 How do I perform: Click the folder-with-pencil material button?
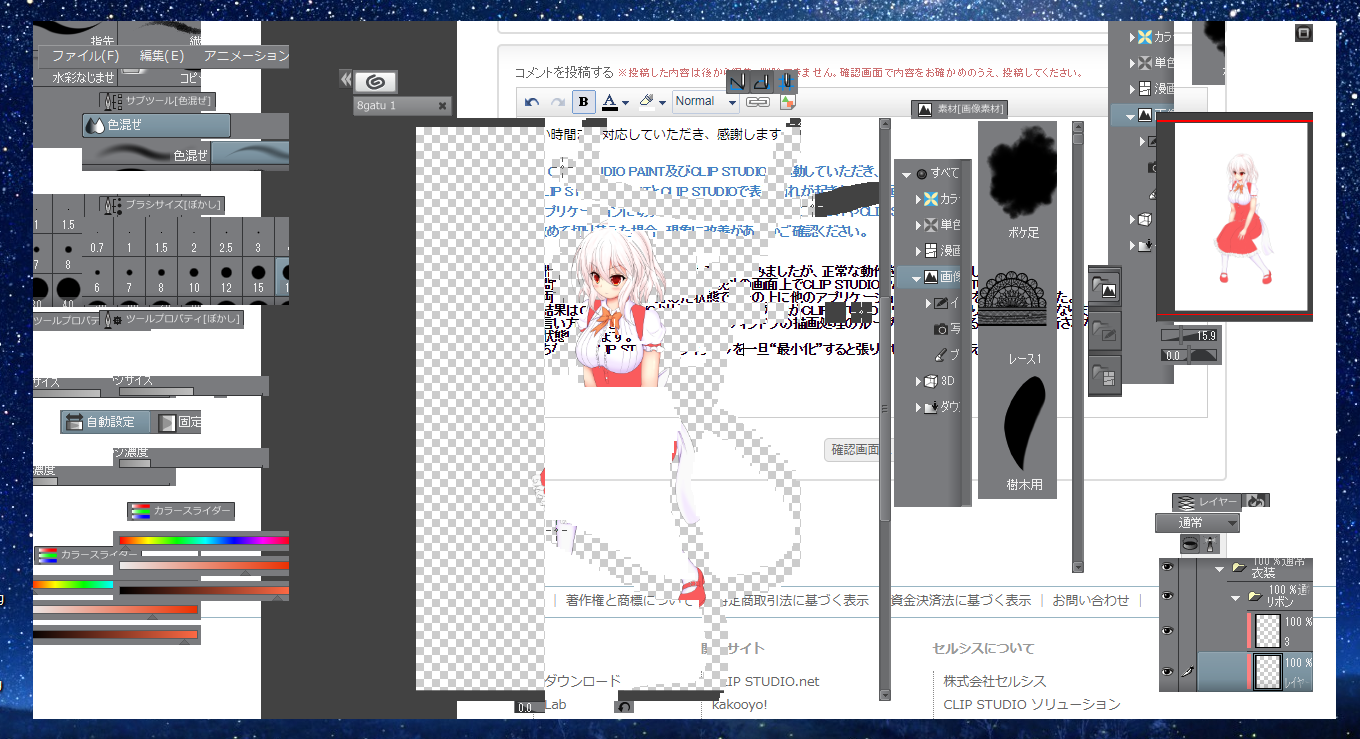pos(1105,330)
